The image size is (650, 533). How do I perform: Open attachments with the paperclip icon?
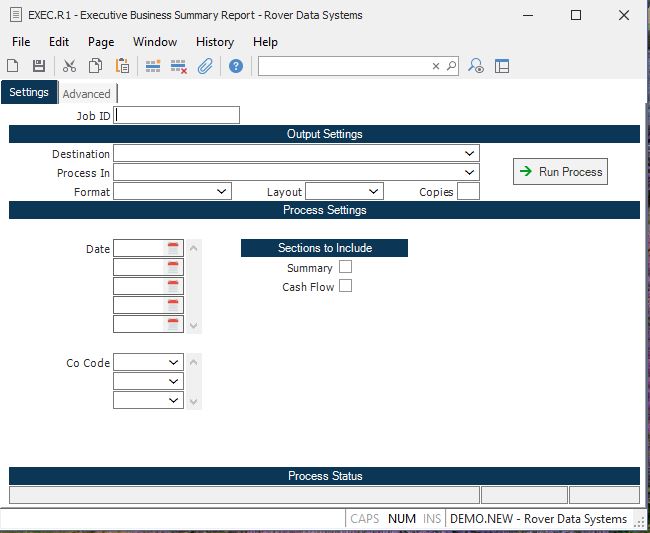[x=205, y=66]
